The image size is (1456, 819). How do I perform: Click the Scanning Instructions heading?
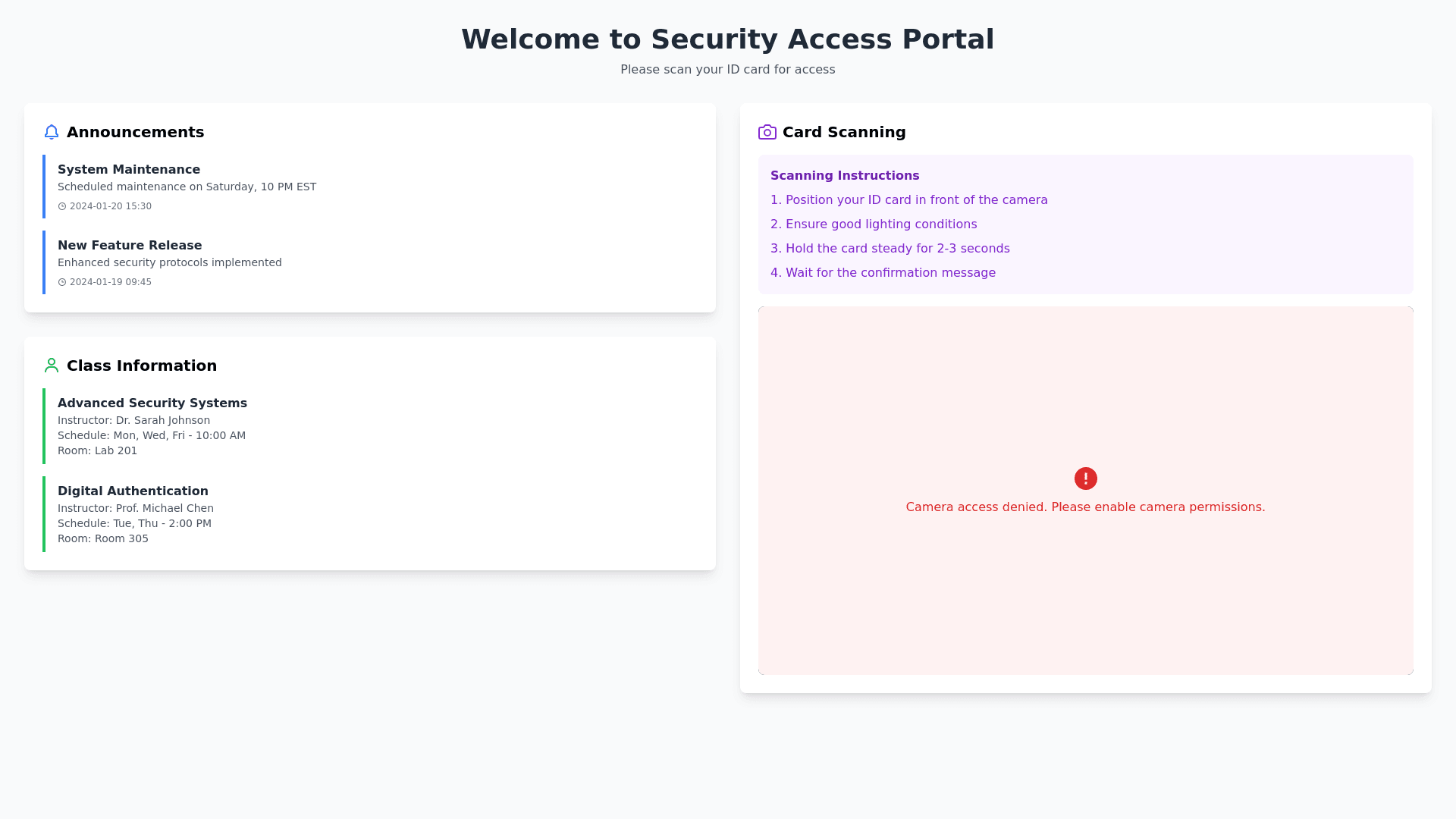pos(845,176)
